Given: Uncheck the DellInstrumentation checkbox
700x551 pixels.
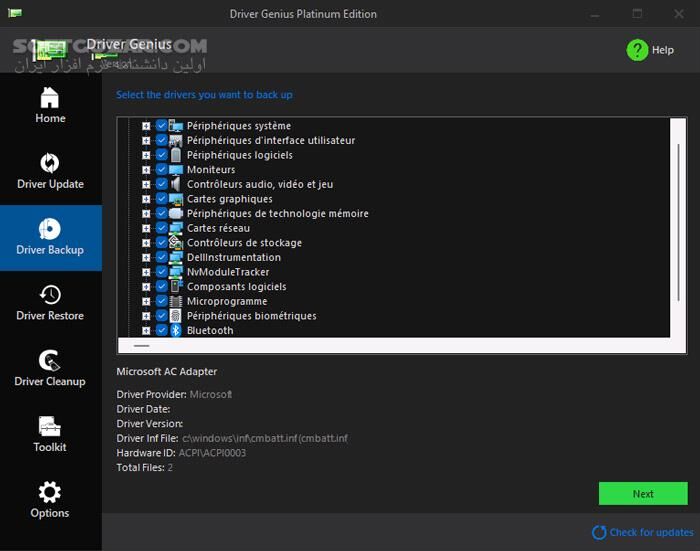Looking at the screenshot, I should [x=161, y=258].
